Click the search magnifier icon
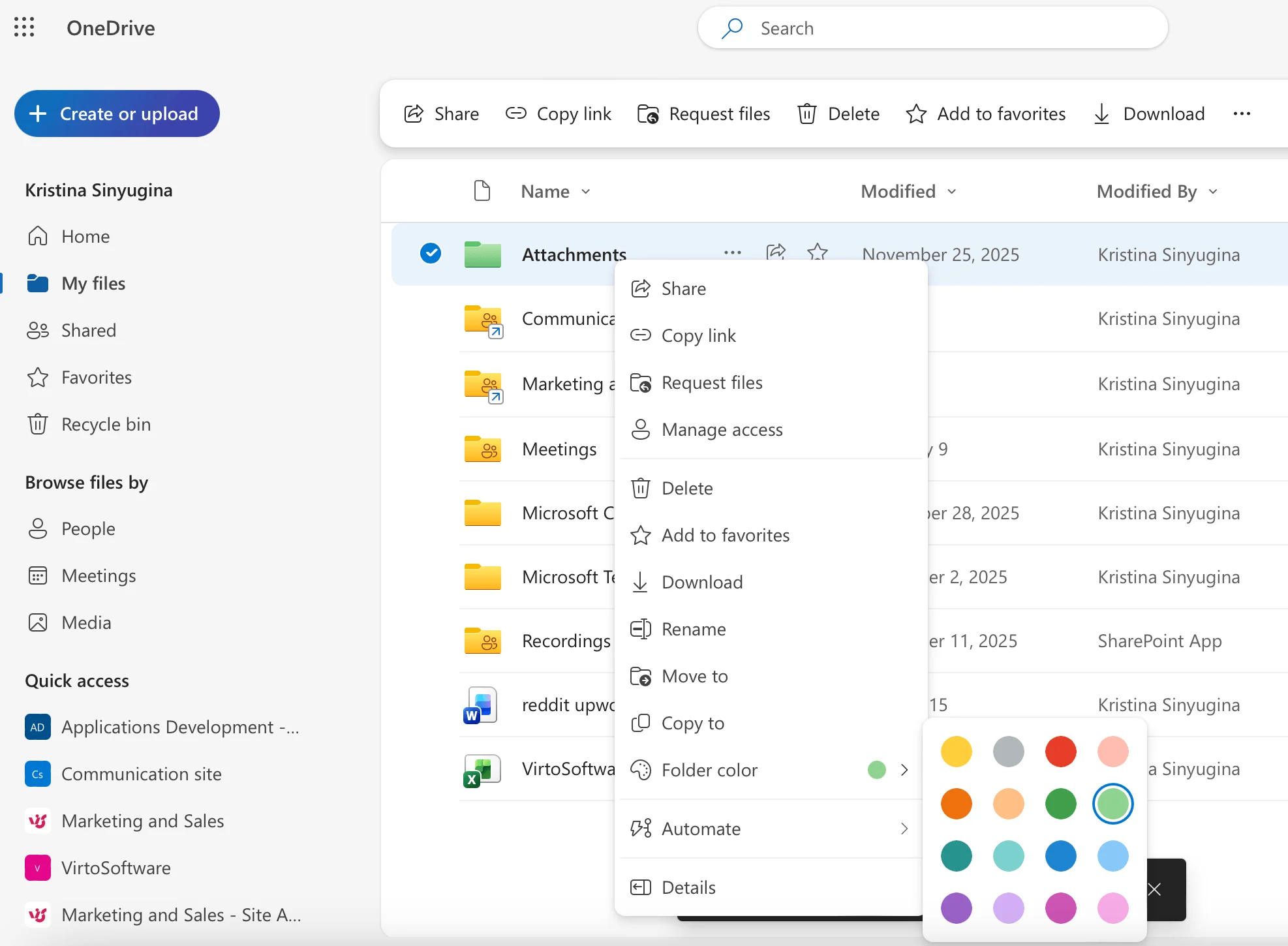1288x946 pixels. (x=732, y=28)
